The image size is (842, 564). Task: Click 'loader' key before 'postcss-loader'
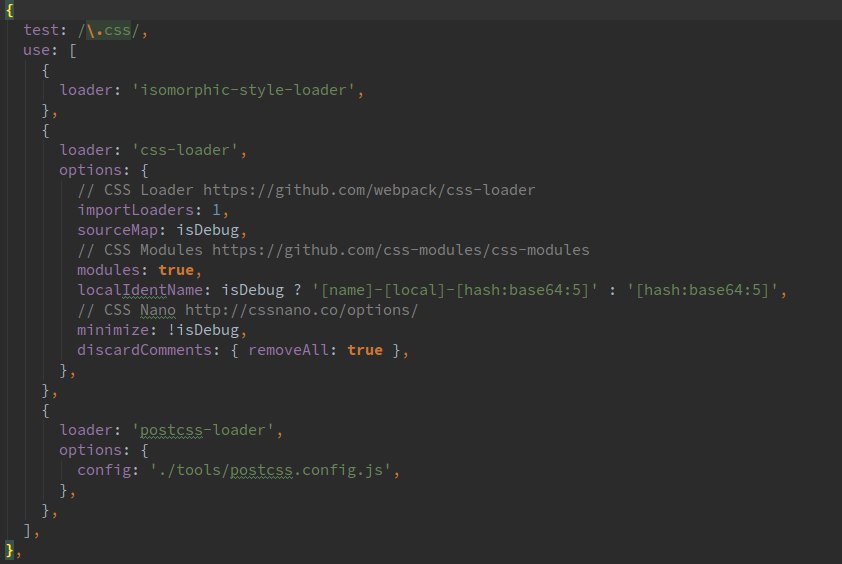point(86,430)
